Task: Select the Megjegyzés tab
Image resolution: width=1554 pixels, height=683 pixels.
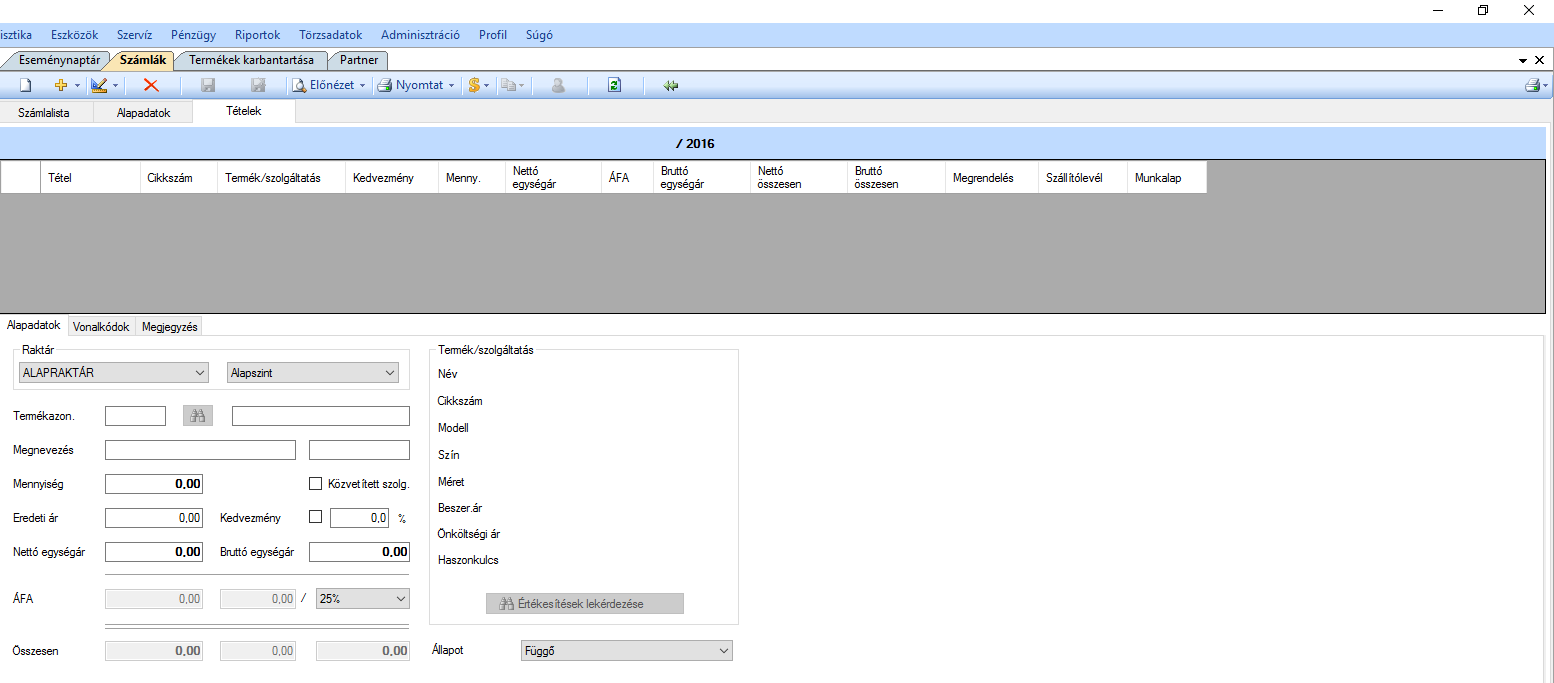Action: tap(170, 326)
